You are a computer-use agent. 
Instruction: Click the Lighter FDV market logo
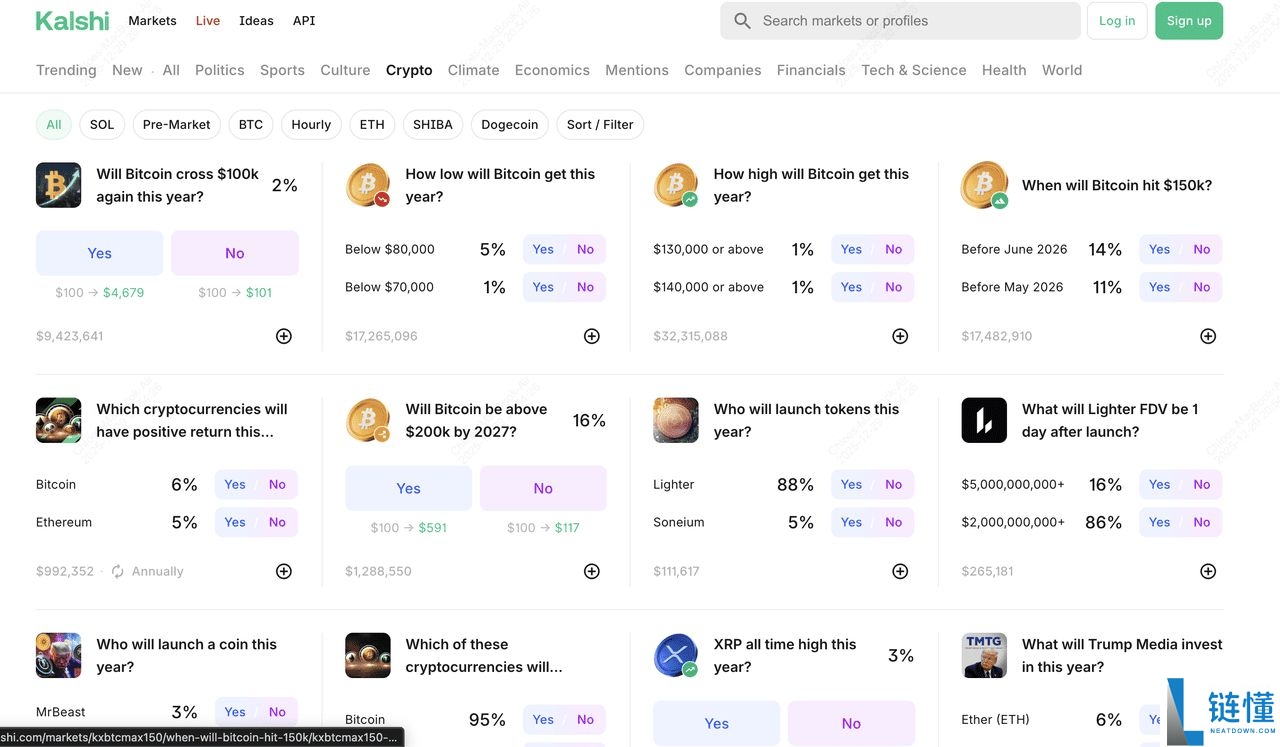pyautogui.click(x=984, y=420)
